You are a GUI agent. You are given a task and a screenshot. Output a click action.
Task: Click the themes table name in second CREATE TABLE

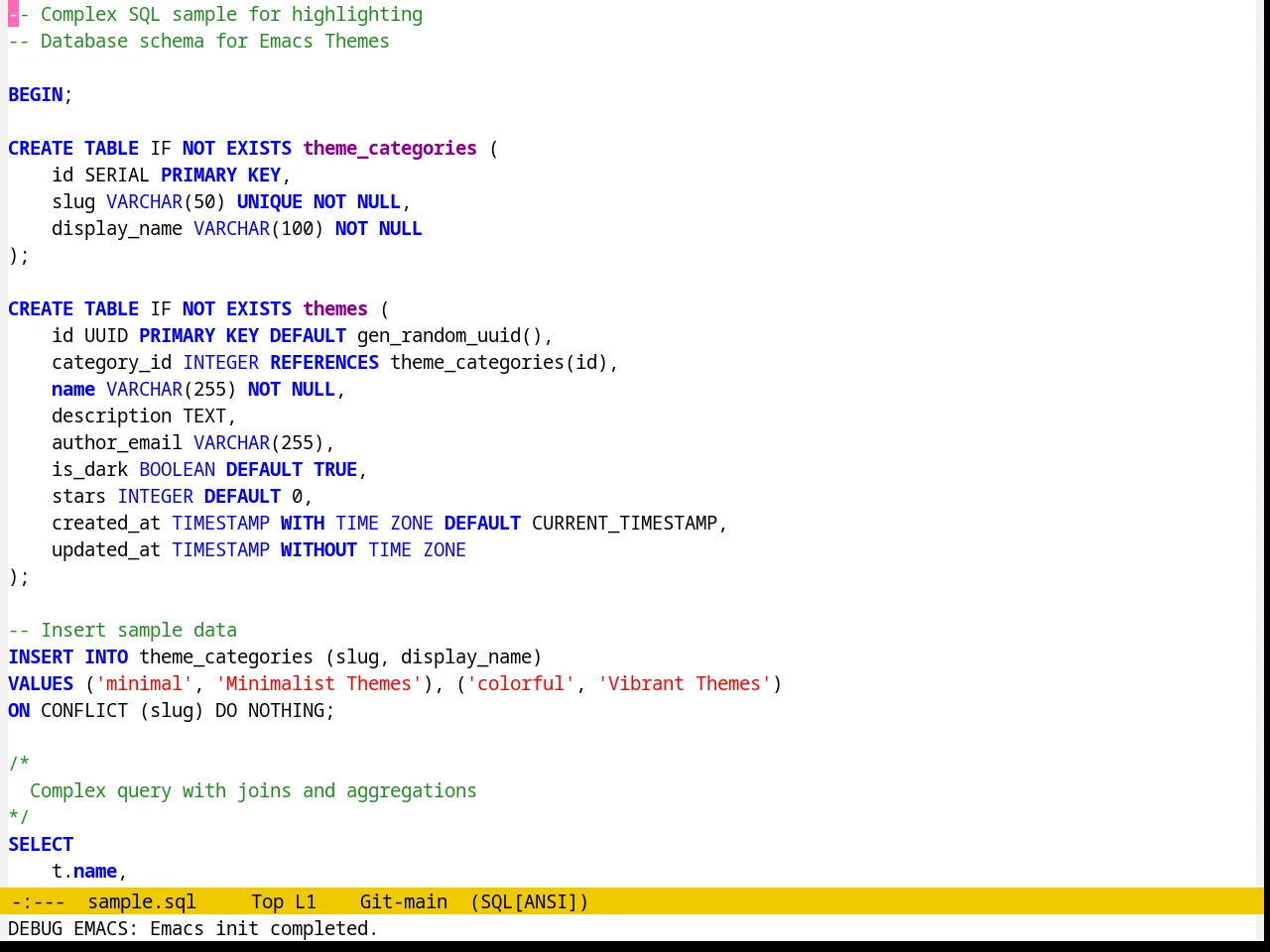(335, 308)
